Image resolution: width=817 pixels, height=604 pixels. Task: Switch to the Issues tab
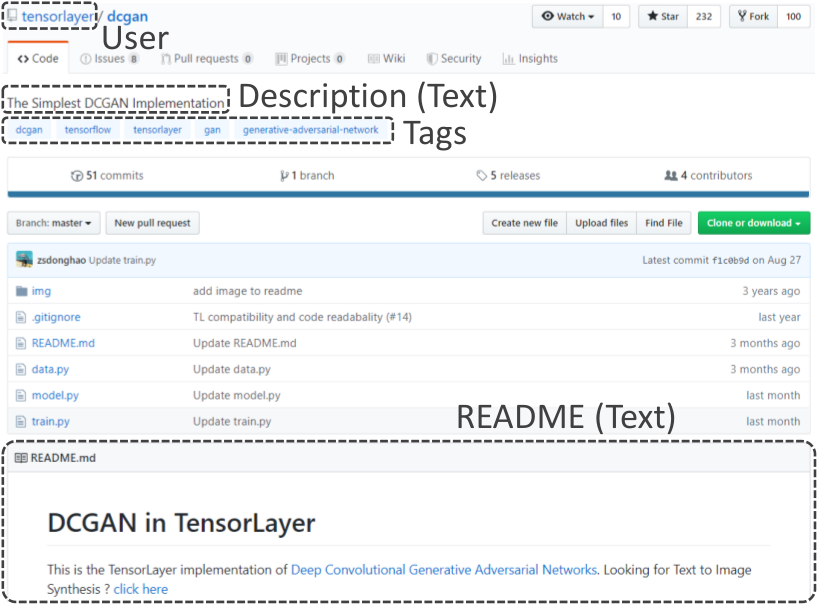pos(109,59)
